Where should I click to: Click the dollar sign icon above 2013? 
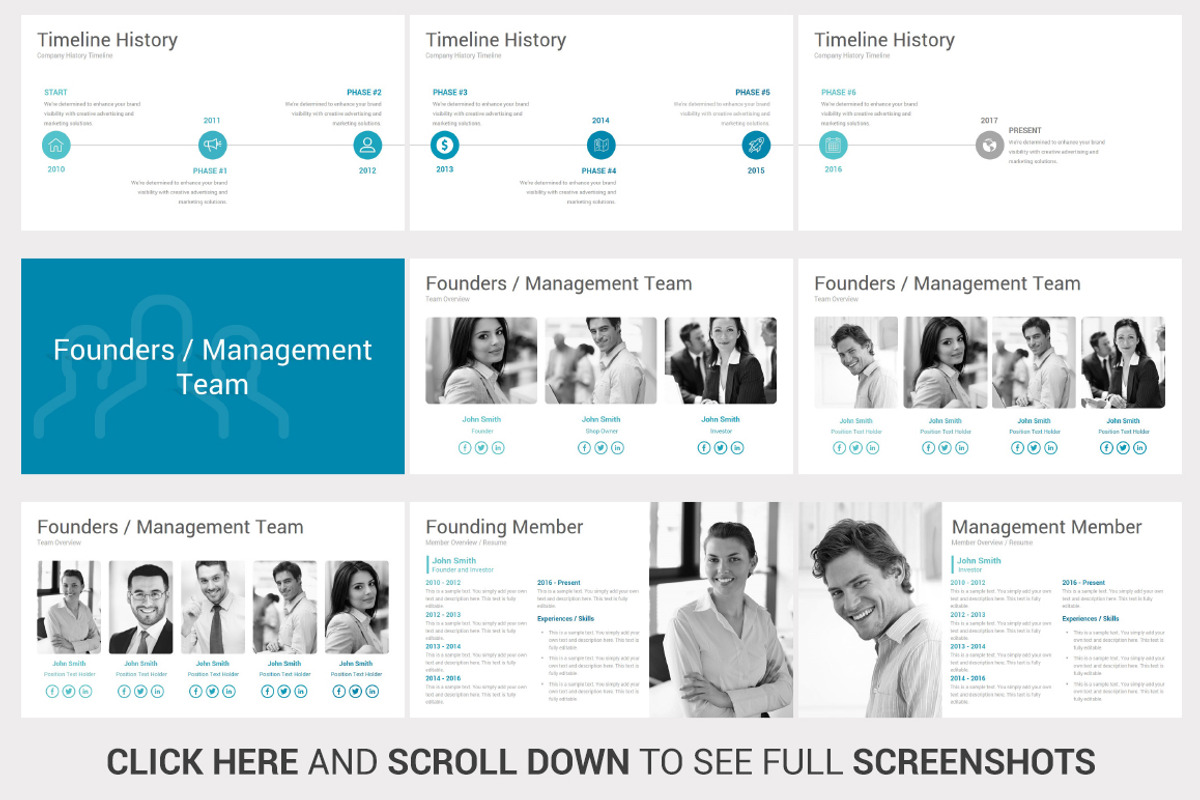click(445, 145)
